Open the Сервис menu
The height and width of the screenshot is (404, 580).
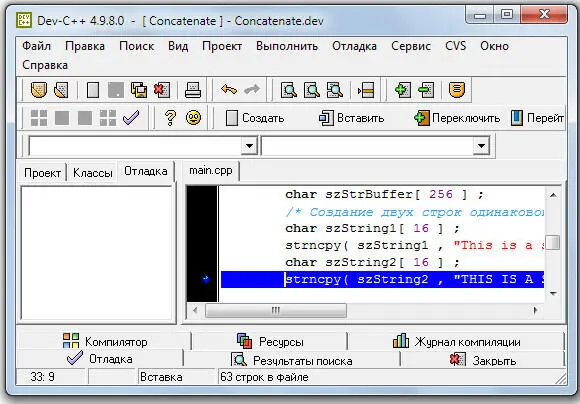click(x=411, y=46)
